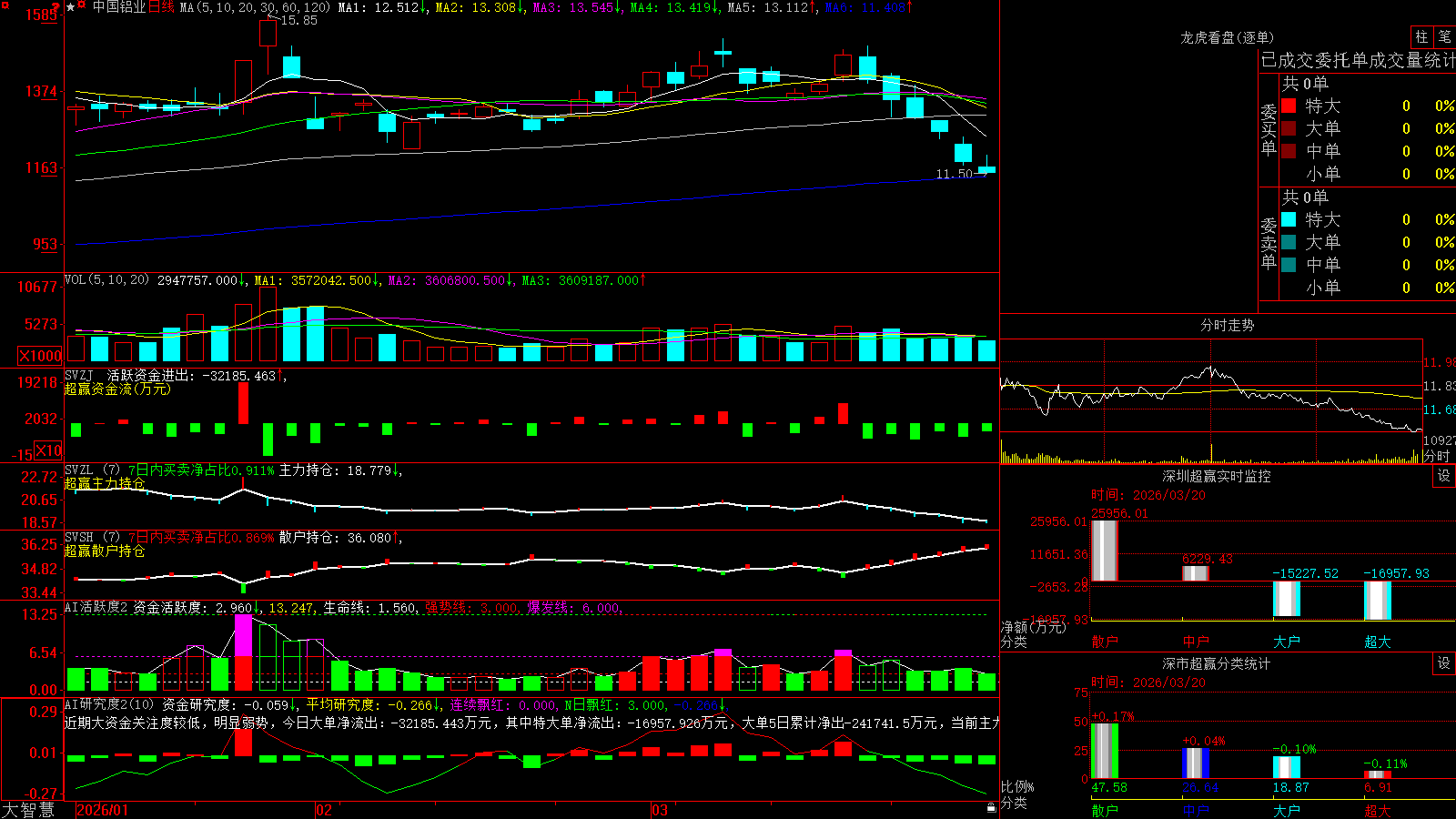Screen dimensions: 1456x819
Task: Click the 26.64 中户 percentage bar
Action: [1196, 763]
